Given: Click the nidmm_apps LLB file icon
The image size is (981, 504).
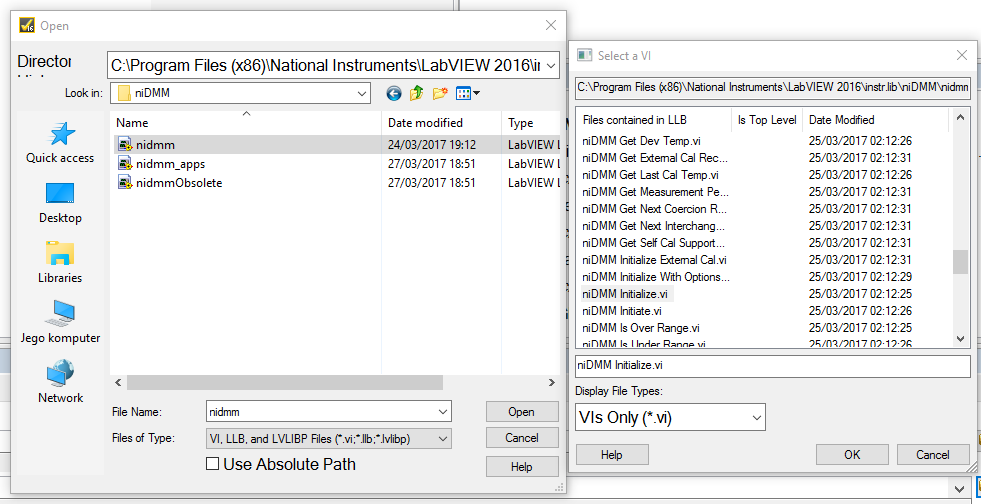Looking at the screenshot, I should 125,164.
